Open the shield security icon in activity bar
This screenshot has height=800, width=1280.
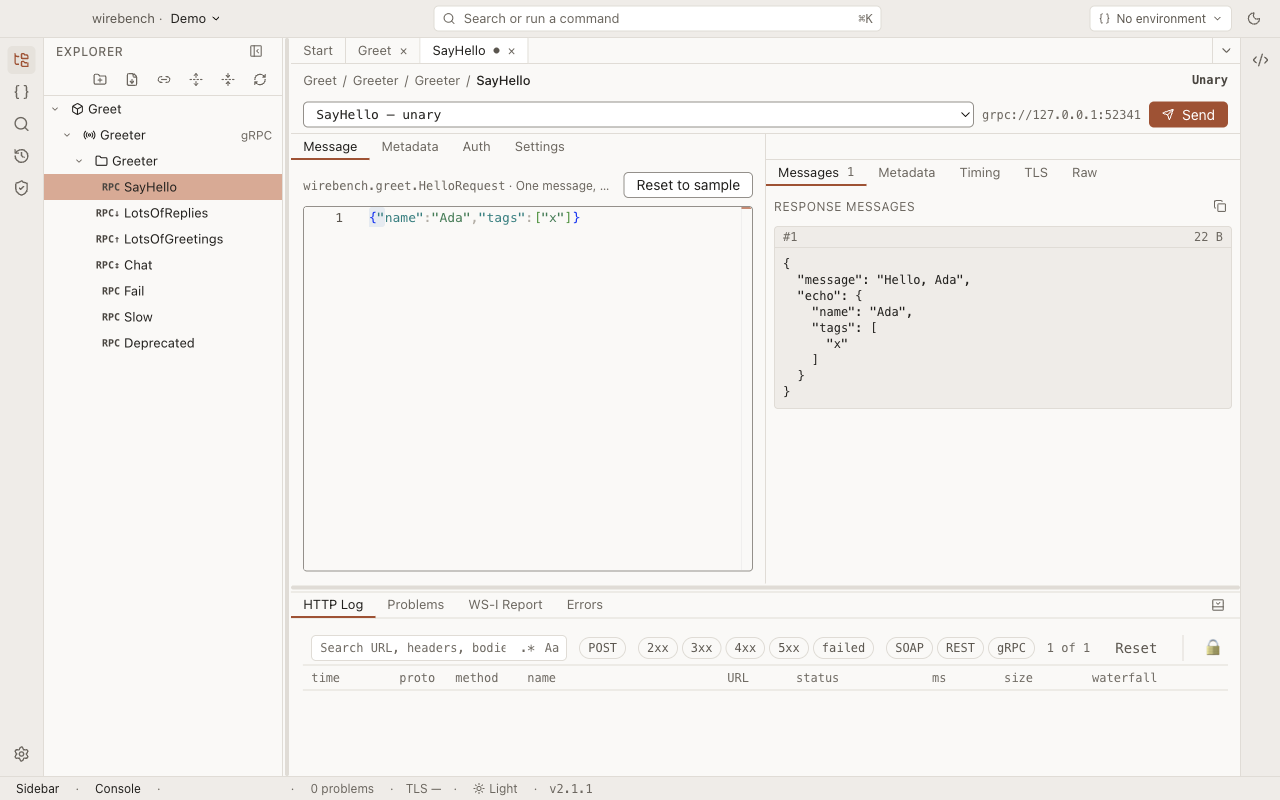pyautogui.click(x=21, y=188)
